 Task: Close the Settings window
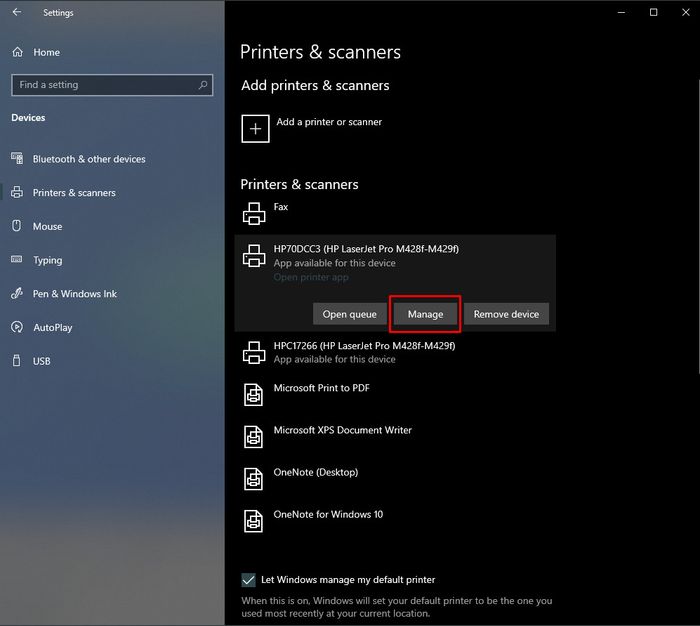tap(685, 12)
